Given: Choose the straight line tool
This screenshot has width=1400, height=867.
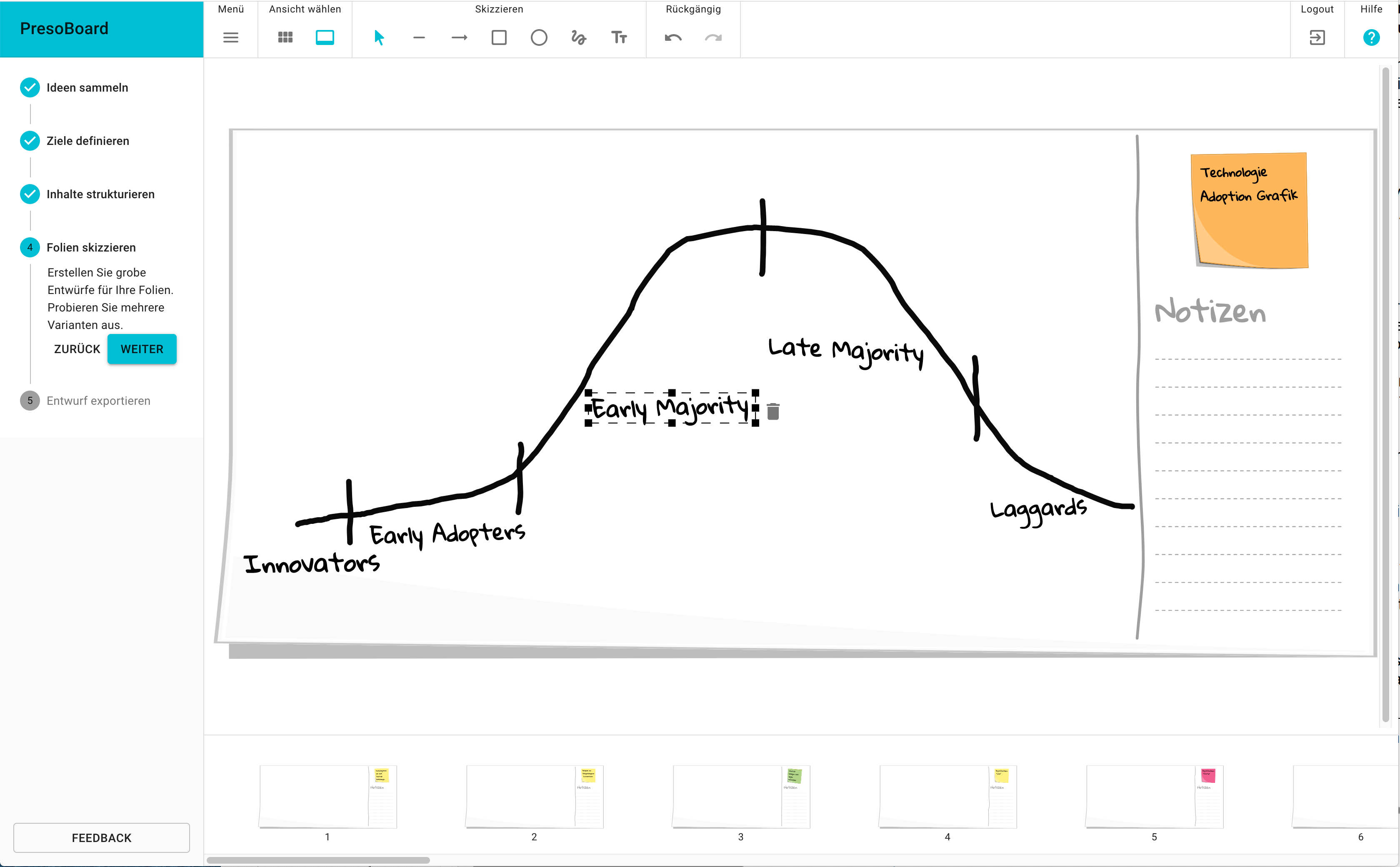Looking at the screenshot, I should click(x=419, y=38).
